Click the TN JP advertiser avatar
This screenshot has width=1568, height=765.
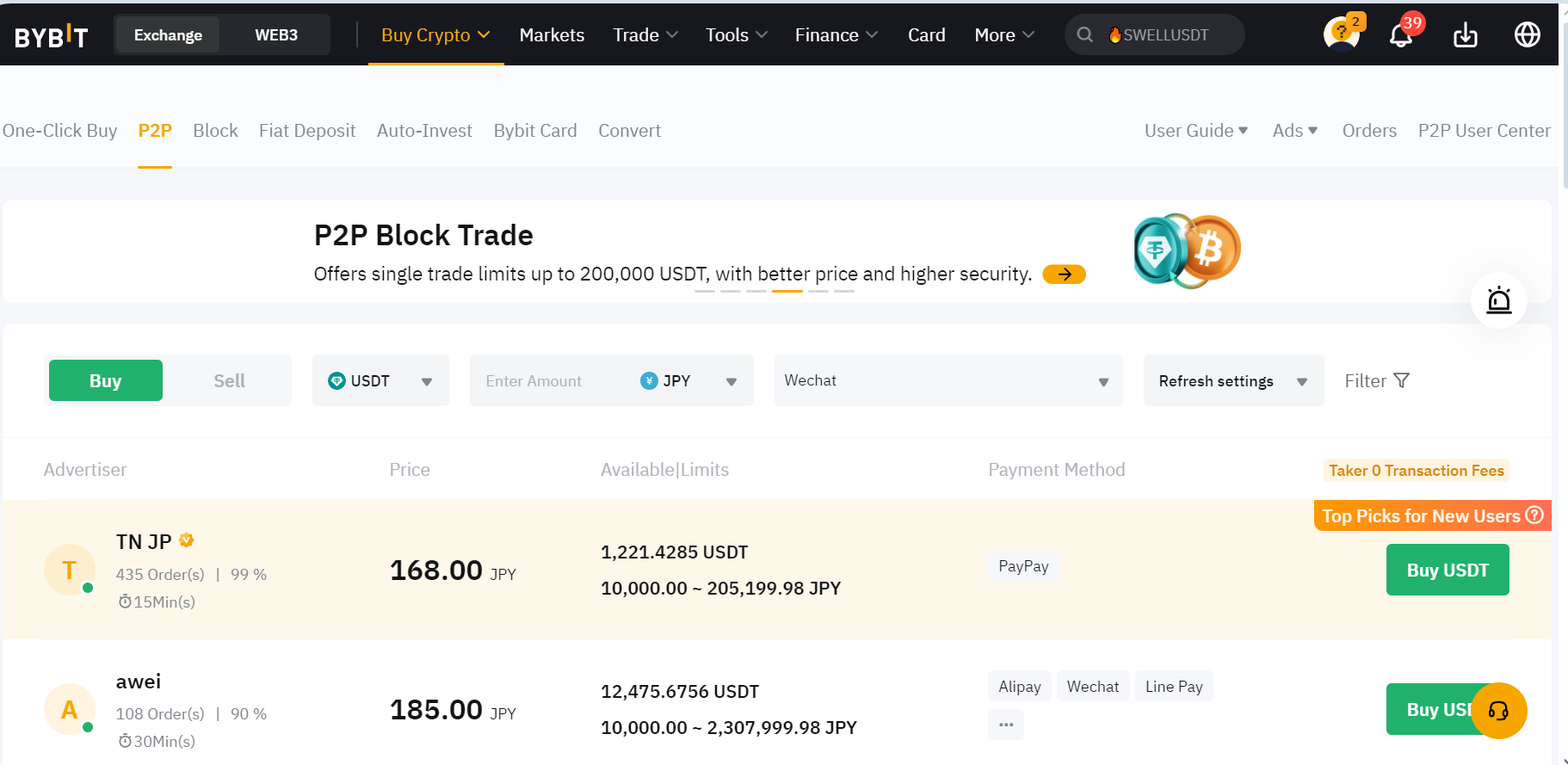point(70,570)
